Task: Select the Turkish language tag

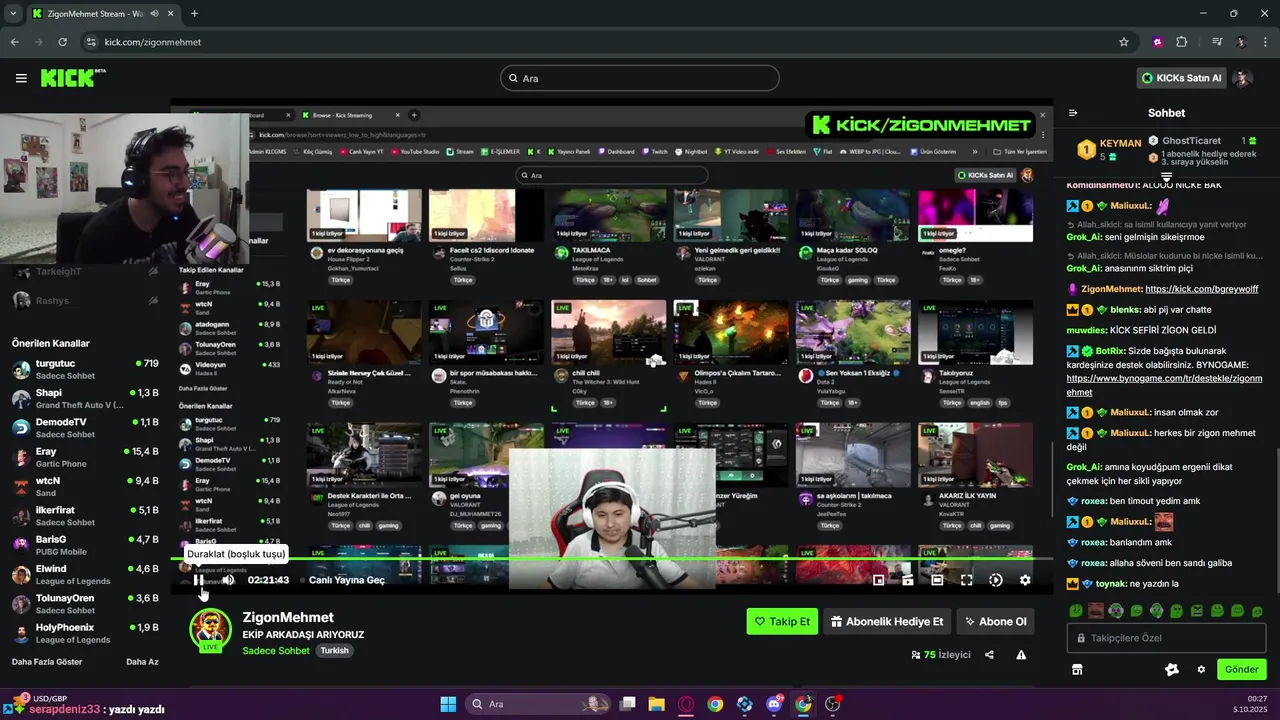Action: [x=334, y=651]
